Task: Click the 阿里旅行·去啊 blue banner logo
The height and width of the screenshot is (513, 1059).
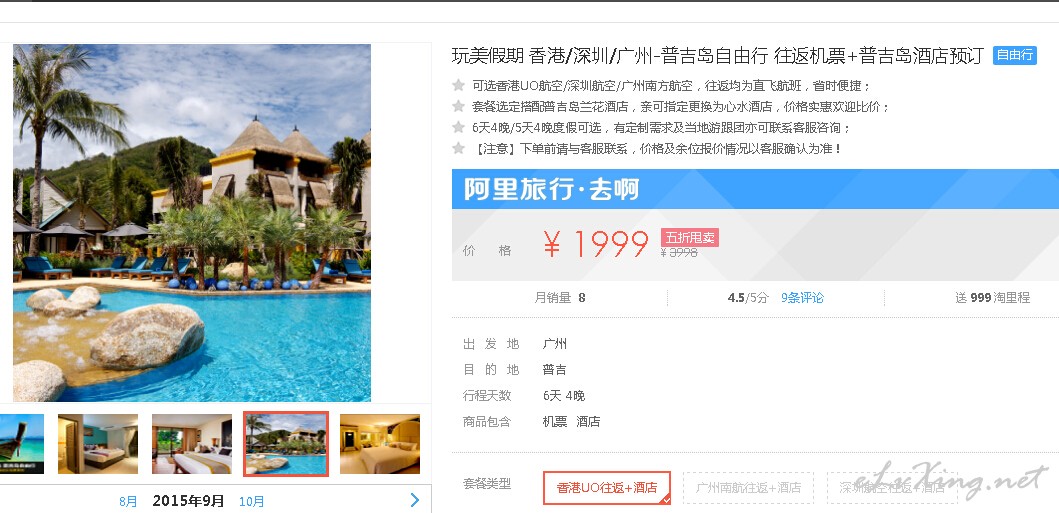Action: coord(551,190)
